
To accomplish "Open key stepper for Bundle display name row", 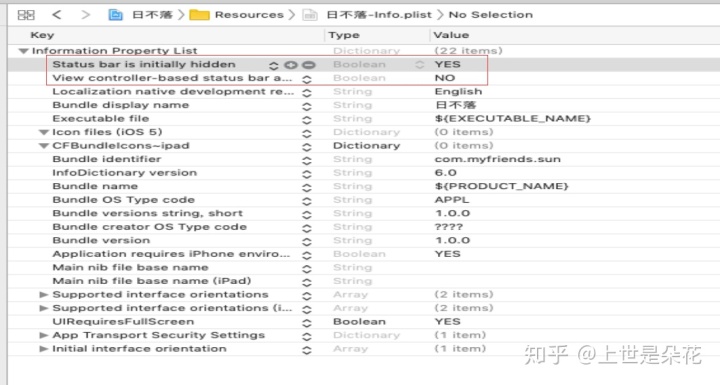I will (x=307, y=106).
